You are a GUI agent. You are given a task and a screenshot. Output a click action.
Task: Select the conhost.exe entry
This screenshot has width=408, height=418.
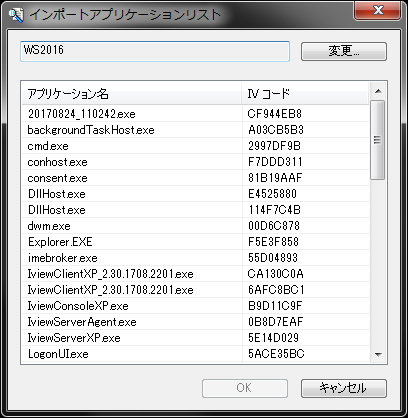click(195, 162)
